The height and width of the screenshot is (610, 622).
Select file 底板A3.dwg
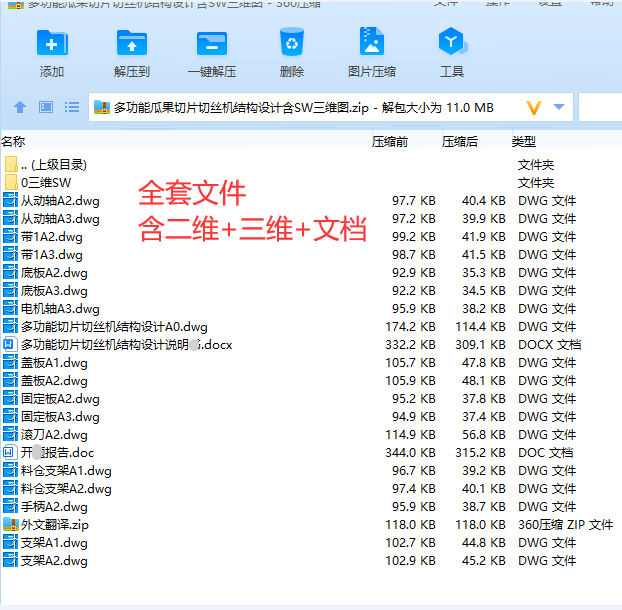(x=54, y=291)
